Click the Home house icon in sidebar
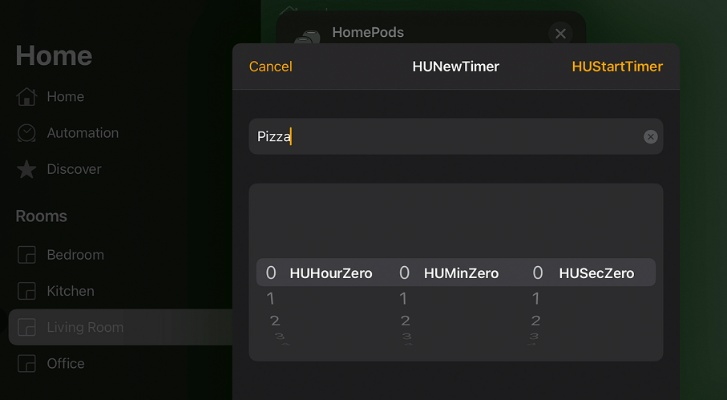Screen dimensions: 727x400 coord(27,97)
